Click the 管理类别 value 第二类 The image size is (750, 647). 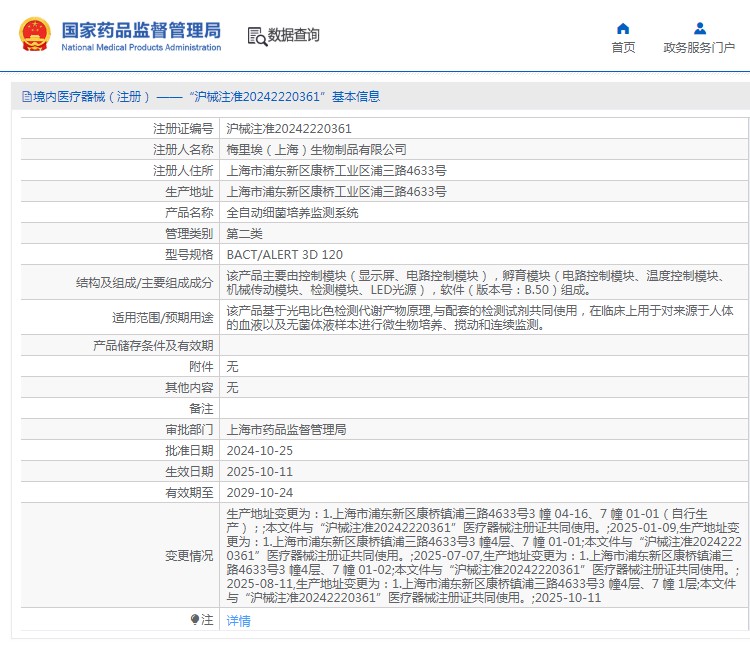pyautogui.click(x=245, y=234)
